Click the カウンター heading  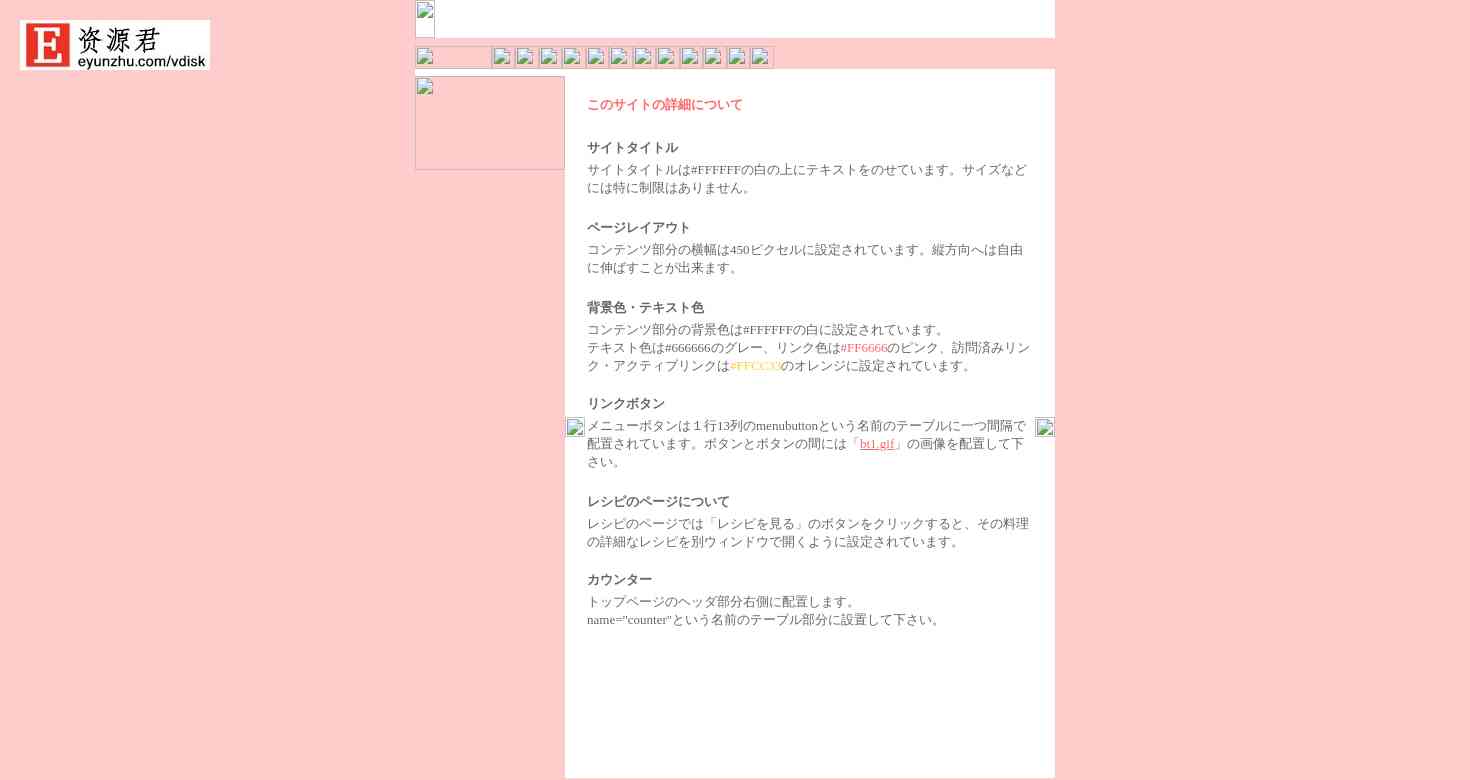click(x=619, y=580)
